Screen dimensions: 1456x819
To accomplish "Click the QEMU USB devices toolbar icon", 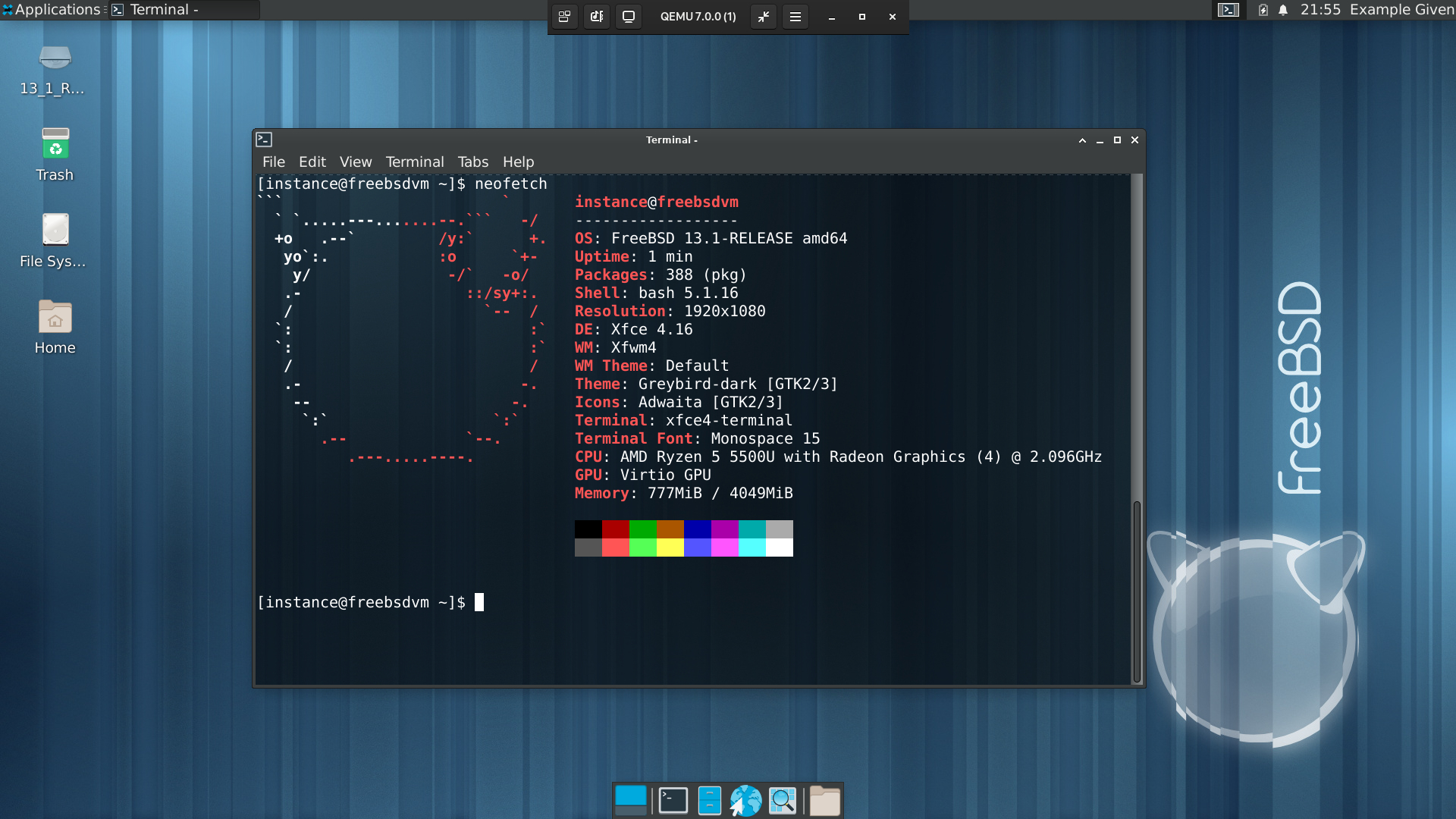I will 597,17.
